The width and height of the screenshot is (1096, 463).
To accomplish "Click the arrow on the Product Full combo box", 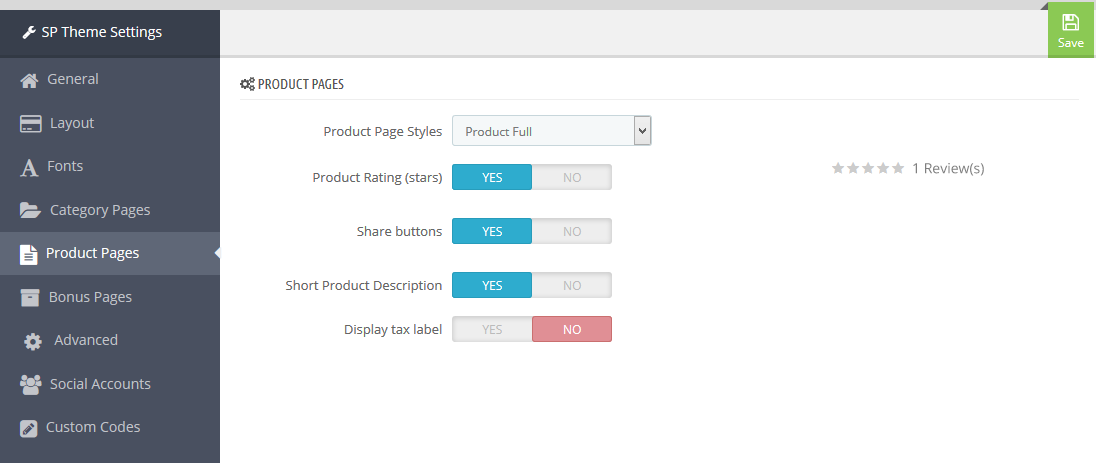I will 642,131.
